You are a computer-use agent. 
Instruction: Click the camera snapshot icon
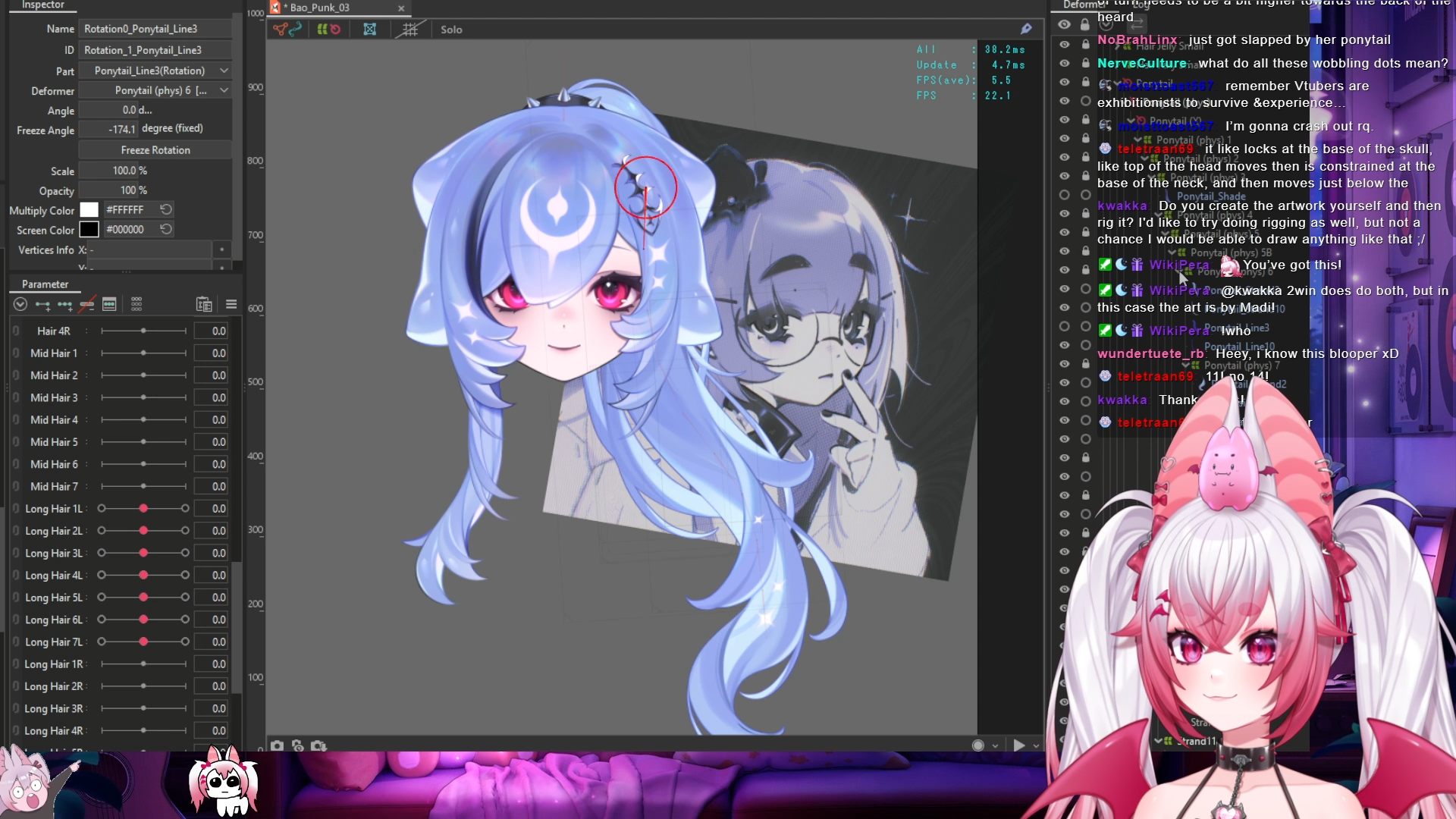pos(278,745)
